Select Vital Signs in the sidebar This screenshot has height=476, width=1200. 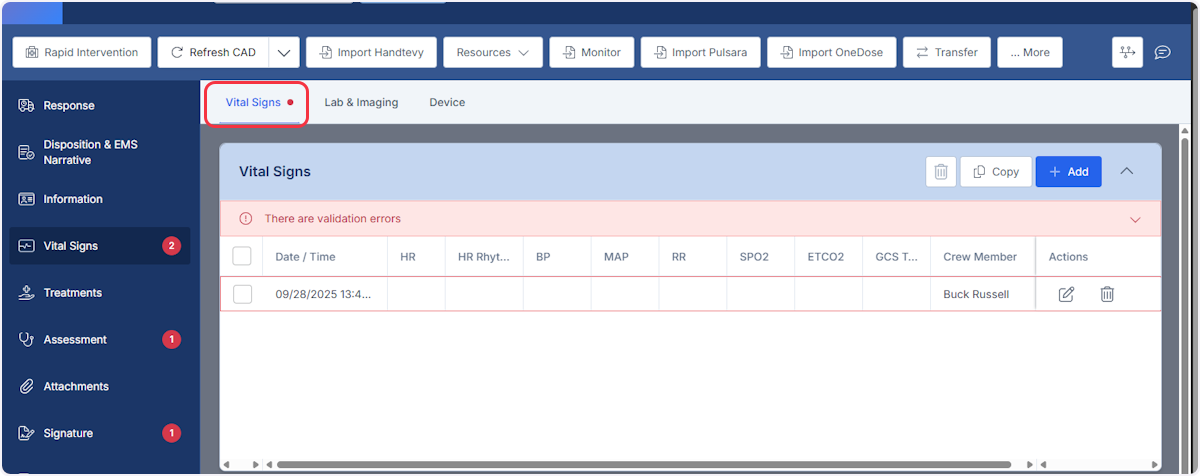[x=100, y=246]
